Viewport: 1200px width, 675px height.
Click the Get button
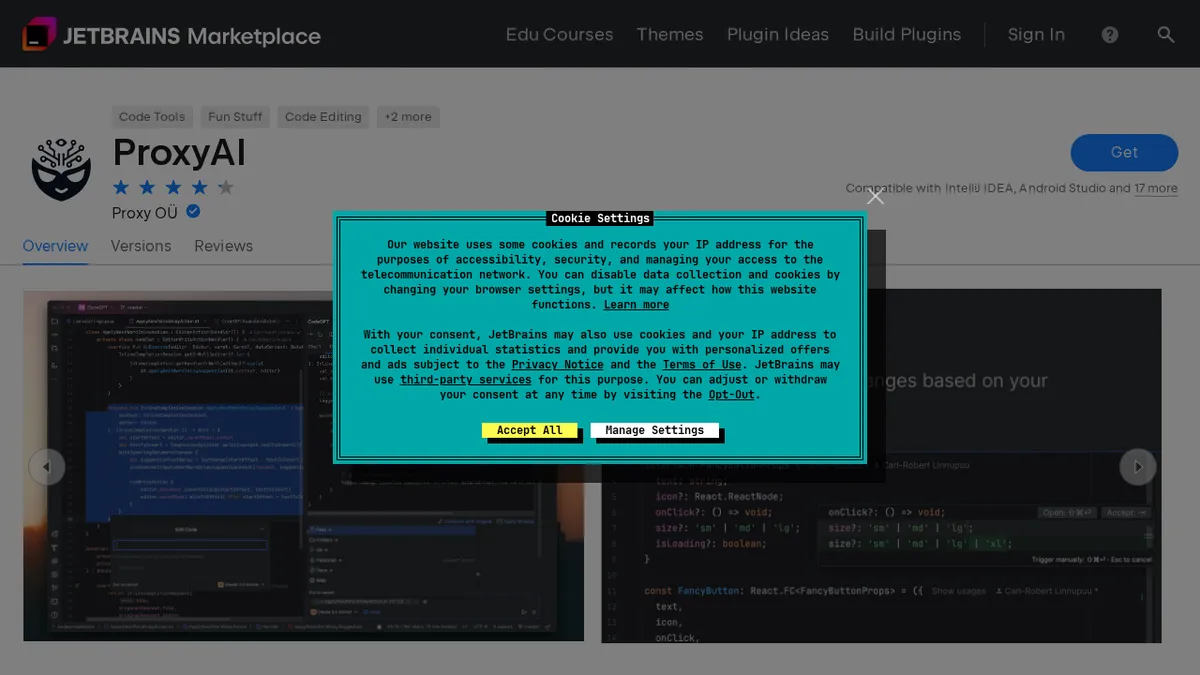1124,152
